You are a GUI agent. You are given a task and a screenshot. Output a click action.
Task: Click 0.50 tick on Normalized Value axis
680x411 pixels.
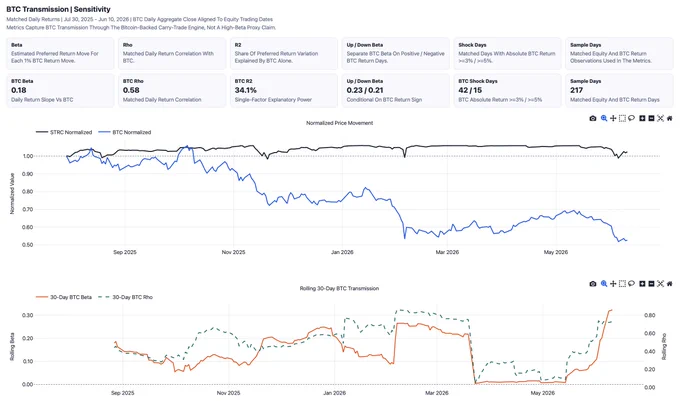pos(27,245)
